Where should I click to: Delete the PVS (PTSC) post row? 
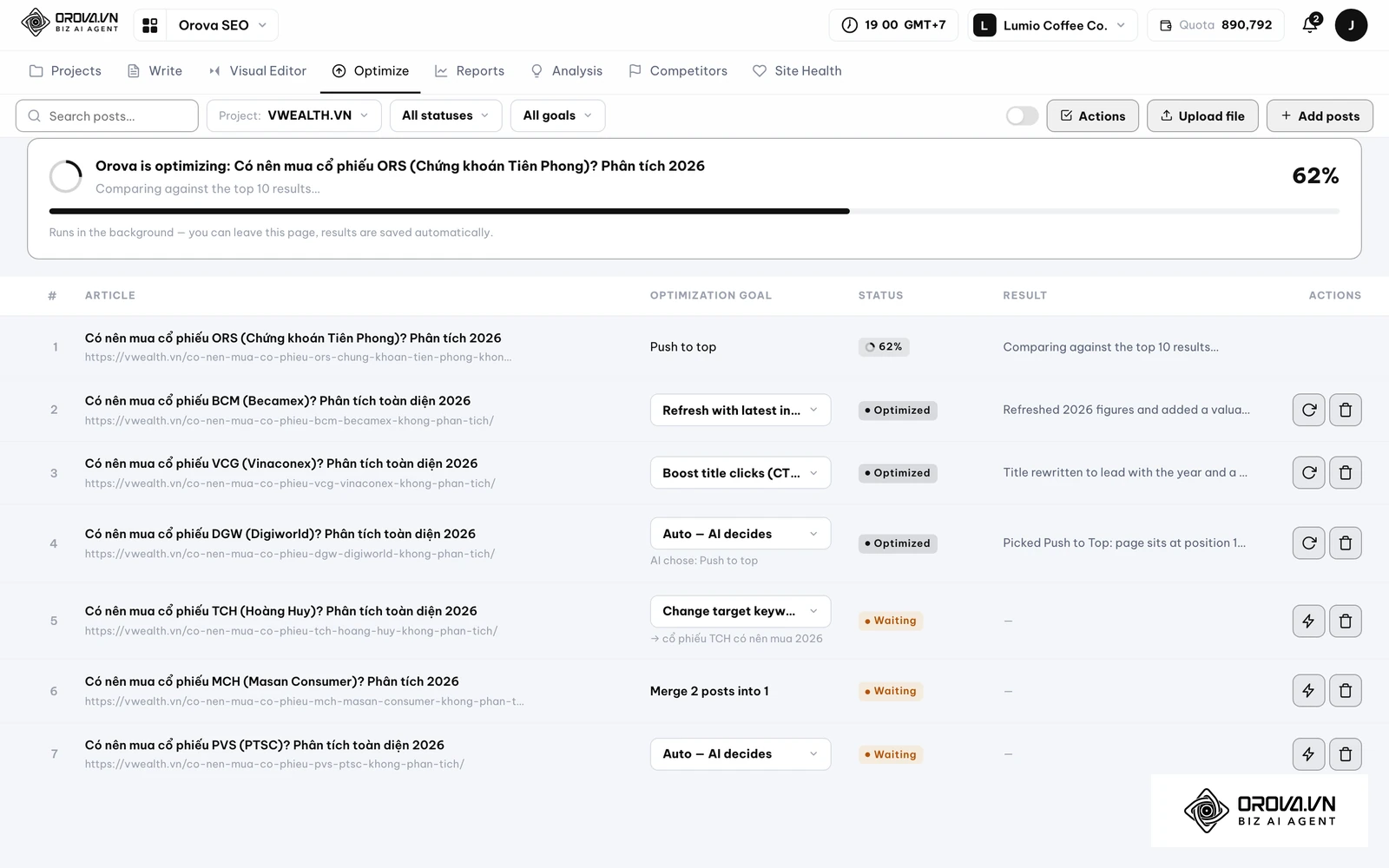(x=1345, y=754)
